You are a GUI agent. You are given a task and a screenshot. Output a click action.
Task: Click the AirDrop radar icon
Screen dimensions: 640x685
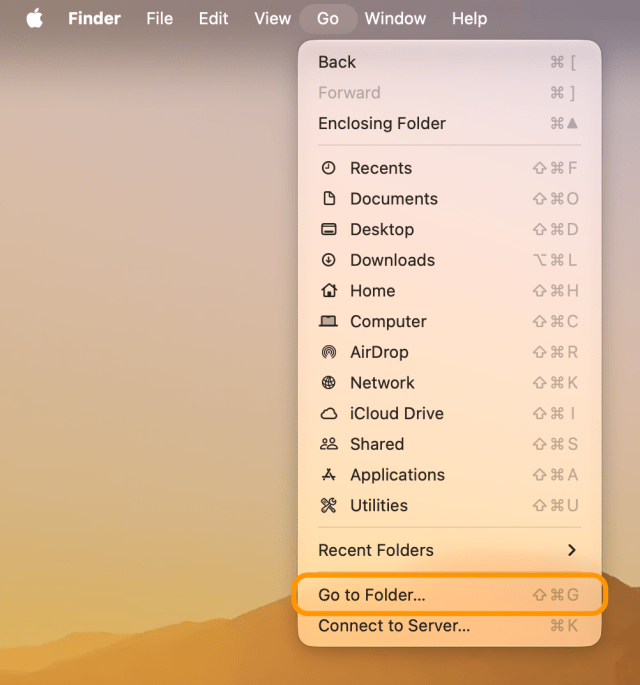(x=329, y=352)
